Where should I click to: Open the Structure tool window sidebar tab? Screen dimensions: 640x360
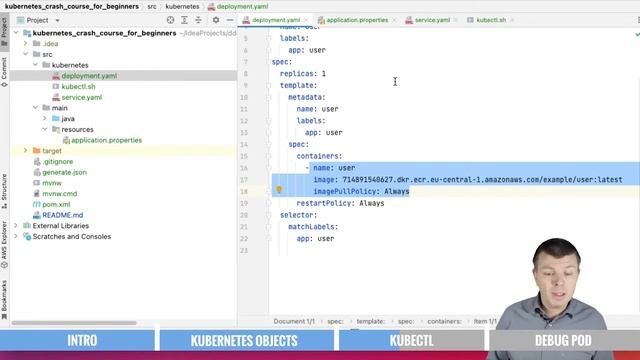click(4, 191)
